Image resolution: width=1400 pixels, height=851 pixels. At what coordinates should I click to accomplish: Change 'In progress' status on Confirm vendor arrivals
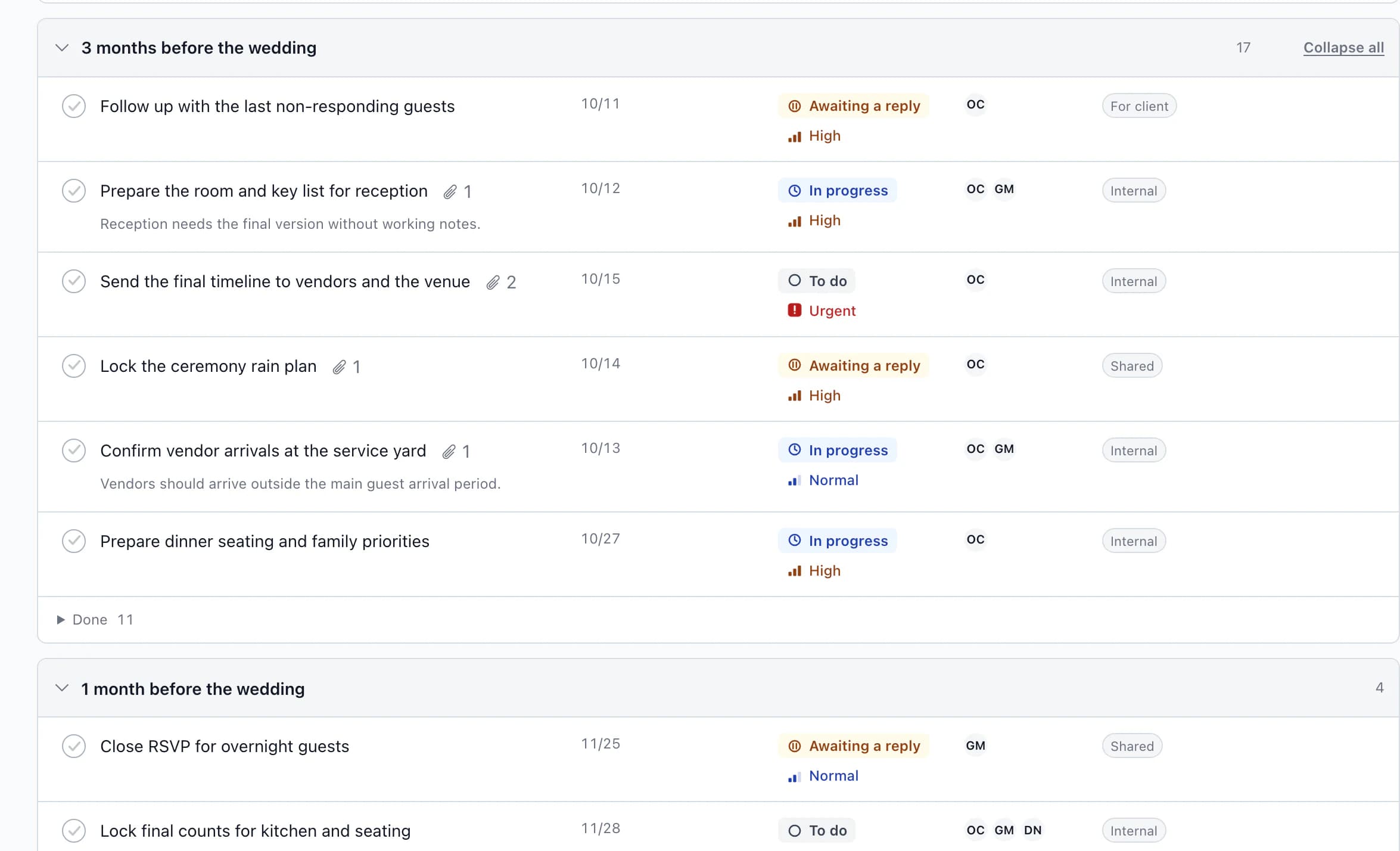[x=838, y=451]
